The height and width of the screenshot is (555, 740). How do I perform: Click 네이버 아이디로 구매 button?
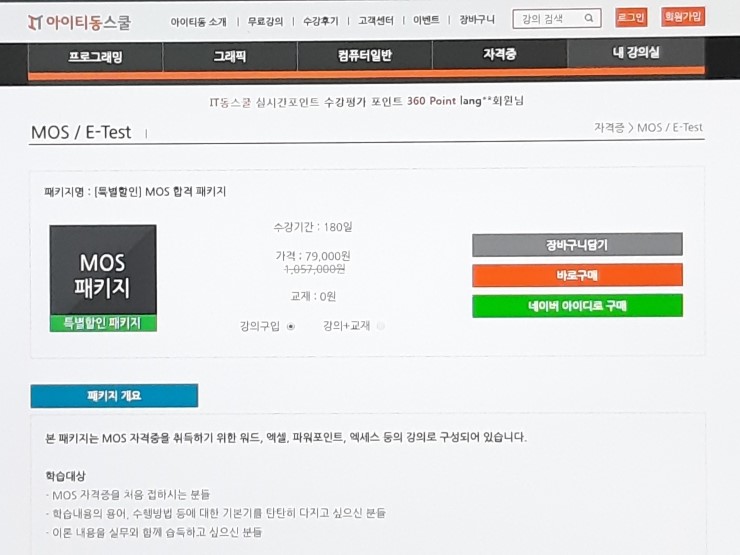click(577, 306)
